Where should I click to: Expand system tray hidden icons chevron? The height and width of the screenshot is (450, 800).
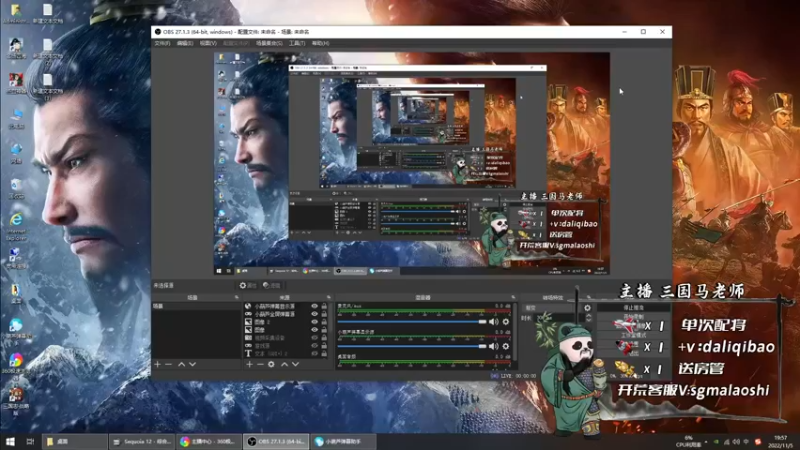706,441
